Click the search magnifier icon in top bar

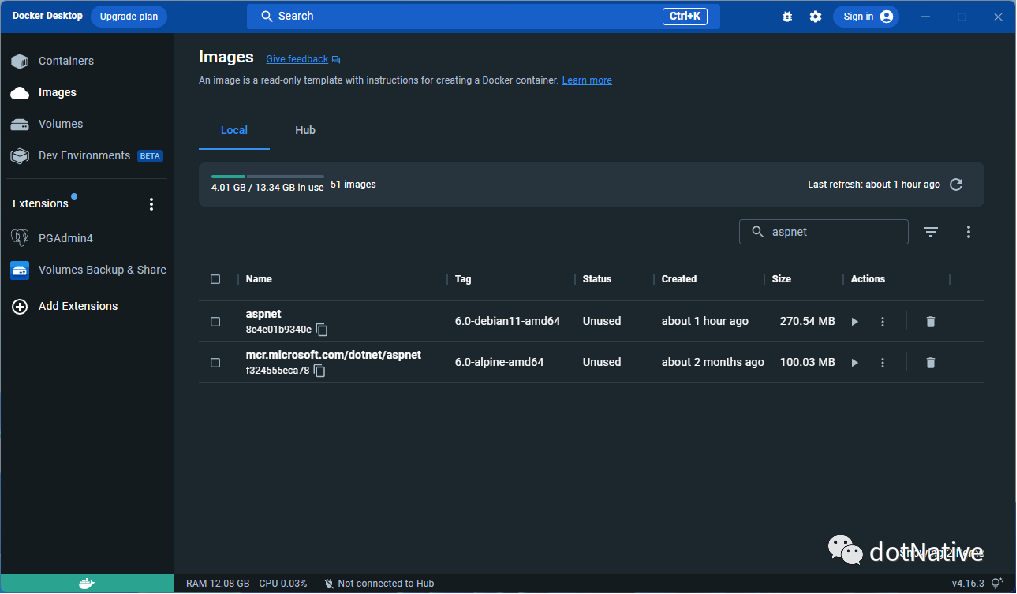click(x=267, y=16)
